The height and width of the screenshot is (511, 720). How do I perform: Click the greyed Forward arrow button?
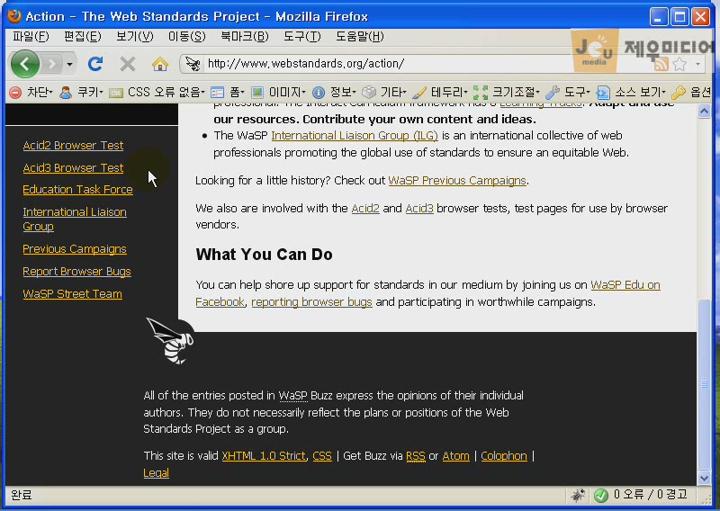click(52, 64)
